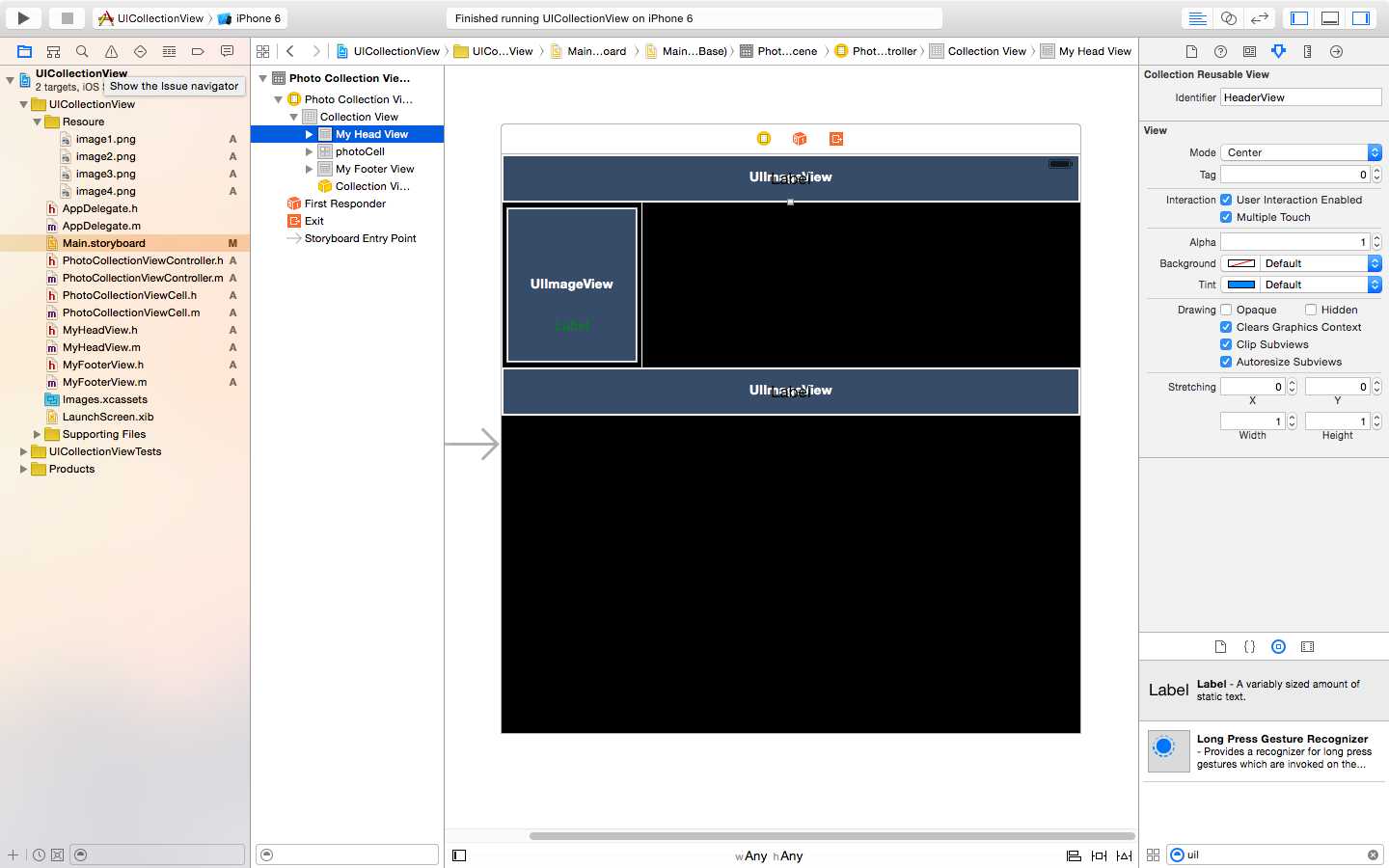Show the Issue navigator
Screen dimensions: 1389x868
coord(111,51)
